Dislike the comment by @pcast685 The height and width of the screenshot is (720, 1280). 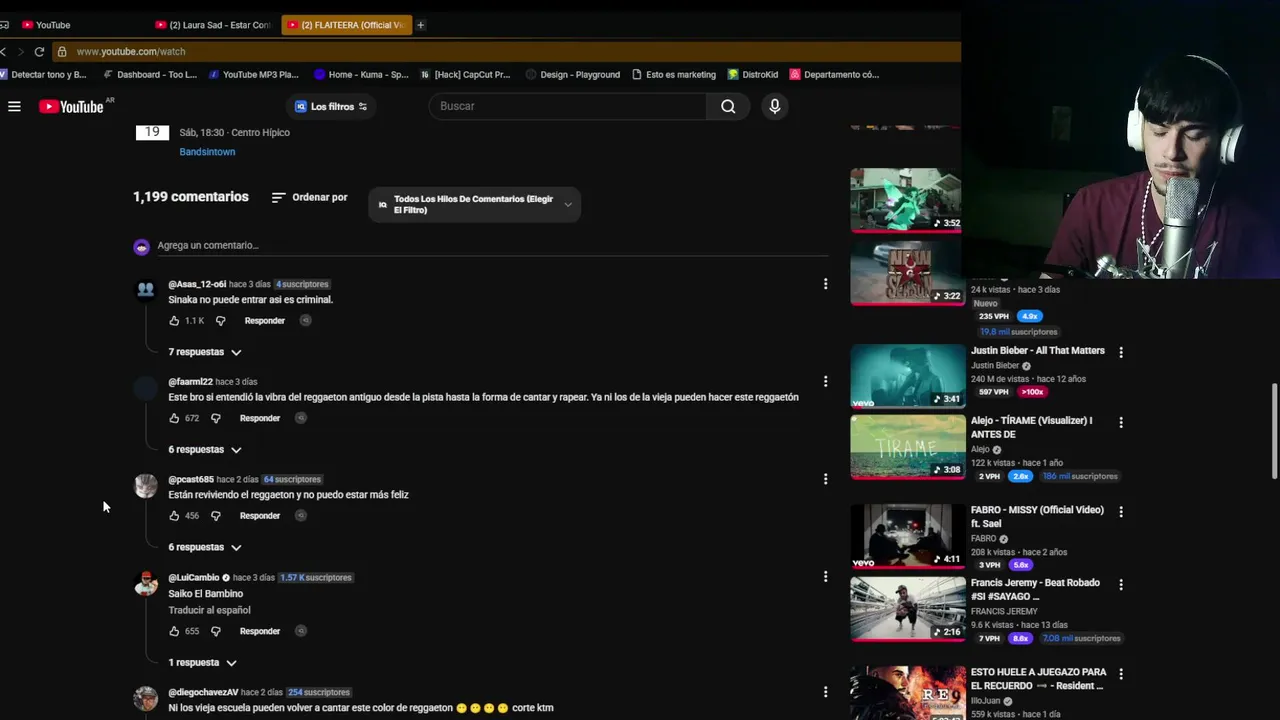(x=215, y=516)
